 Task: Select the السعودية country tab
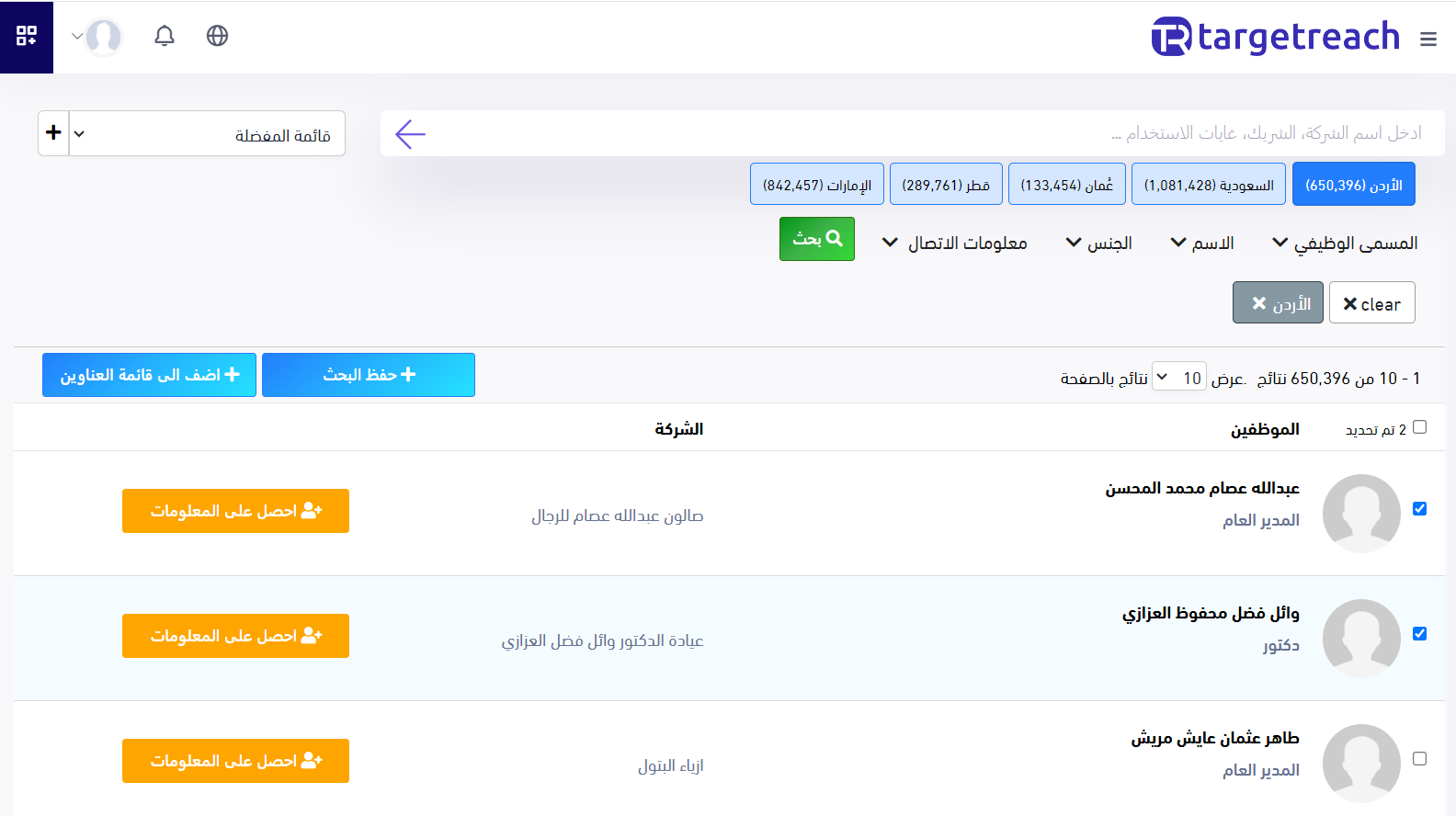pos(1208,185)
